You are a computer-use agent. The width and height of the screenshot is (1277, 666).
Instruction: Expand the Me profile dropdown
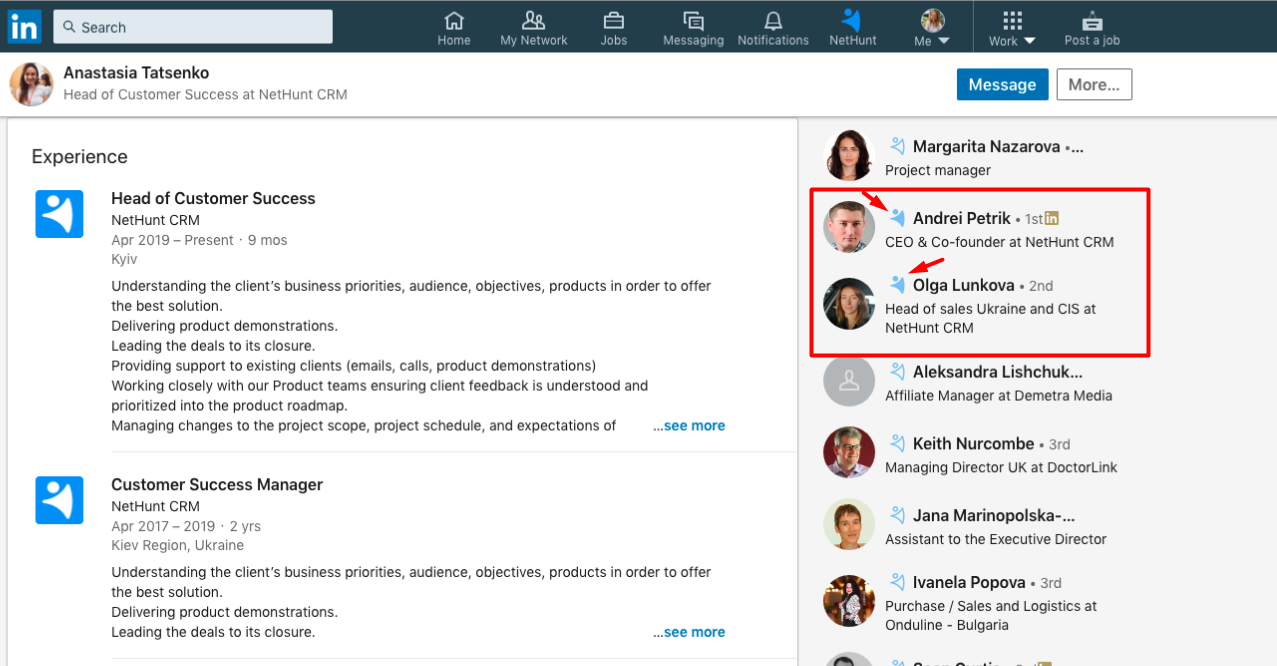(932, 28)
